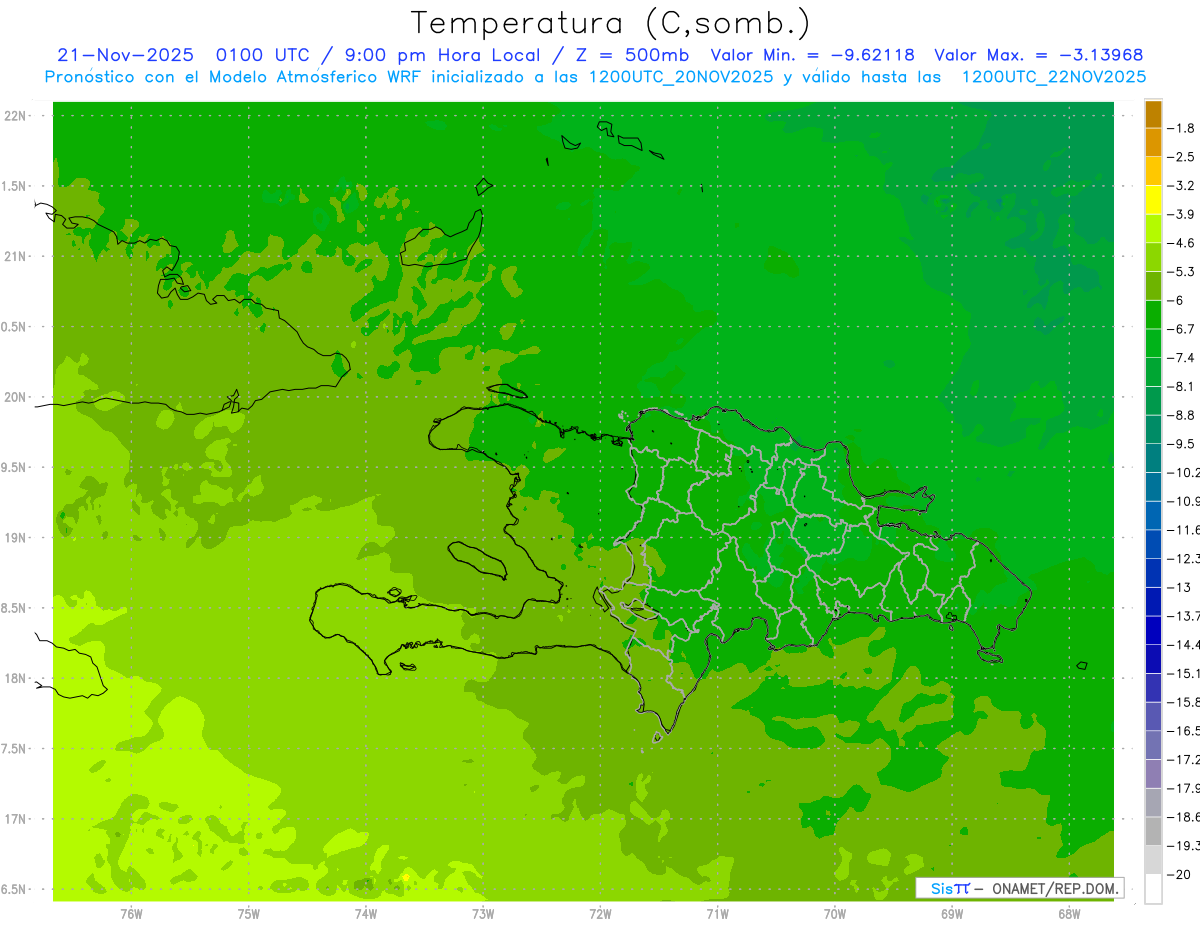This screenshot has height=927, width=1200.
Task: Click the "20N" latitude label
Action: 15,397
